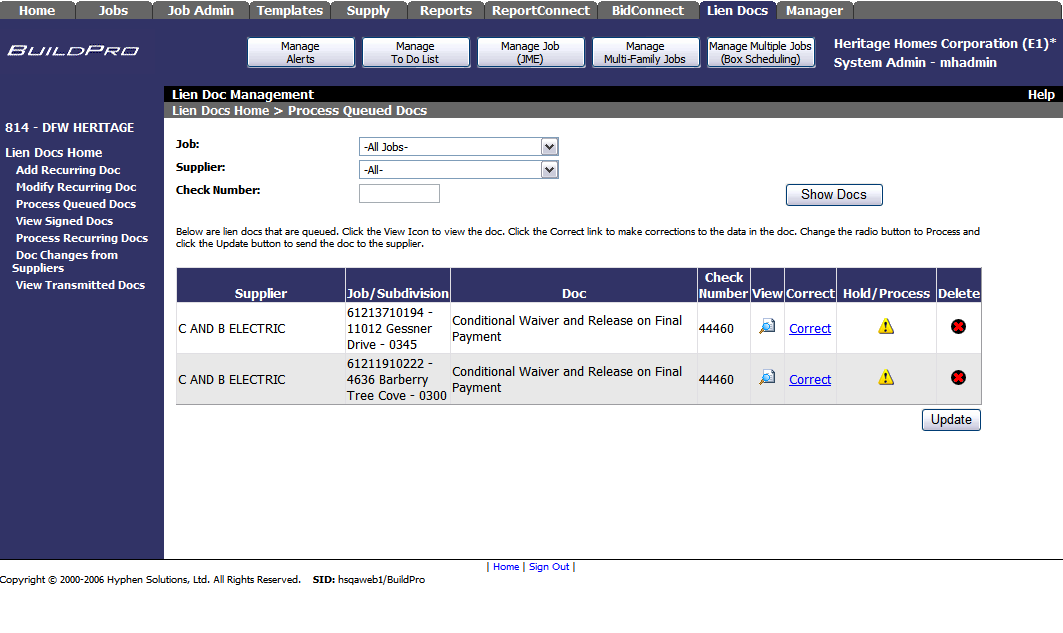Click Correct link for Barberry Tree Cove row
The width and height of the screenshot is (1063, 633).
tap(809, 380)
